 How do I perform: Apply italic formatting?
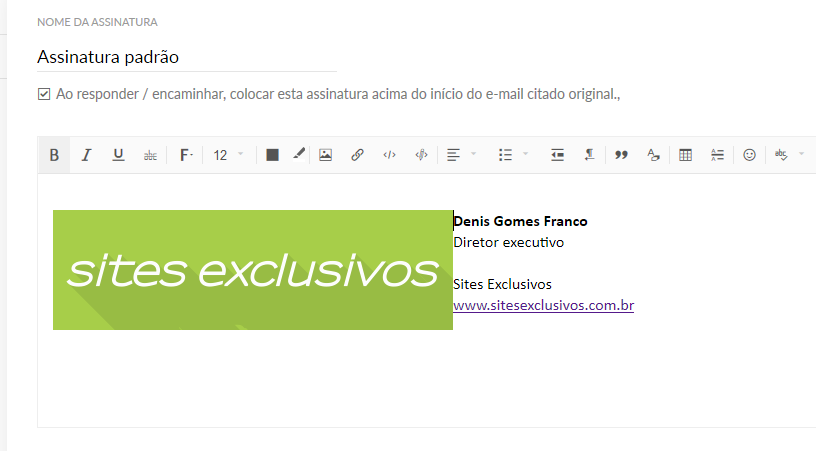(86, 155)
